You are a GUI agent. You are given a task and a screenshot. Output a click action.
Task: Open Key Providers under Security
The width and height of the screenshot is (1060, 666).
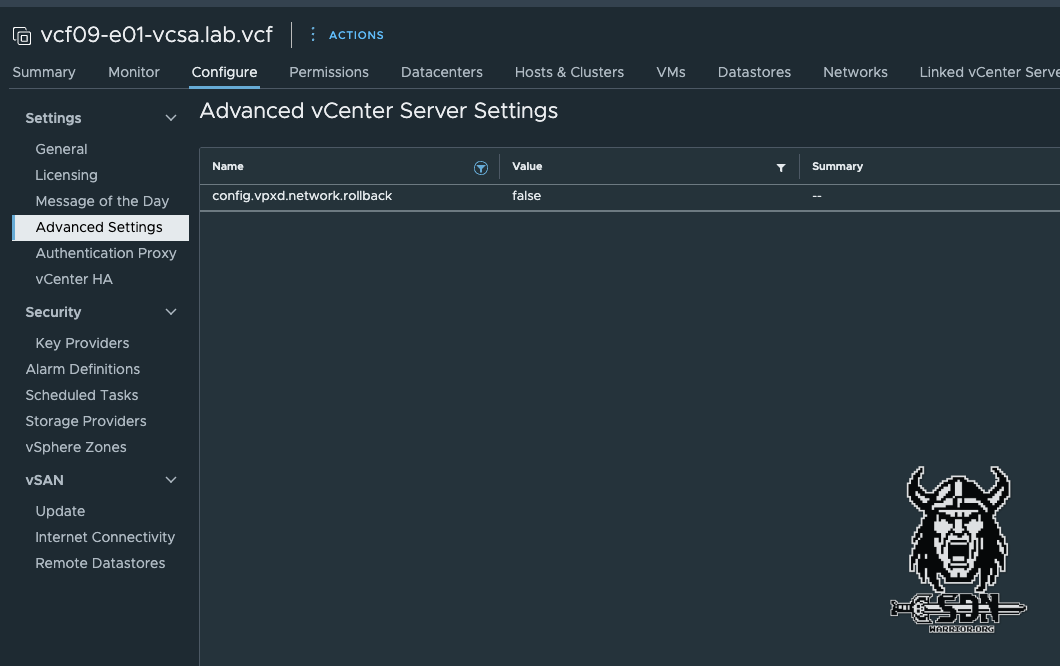[82, 343]
